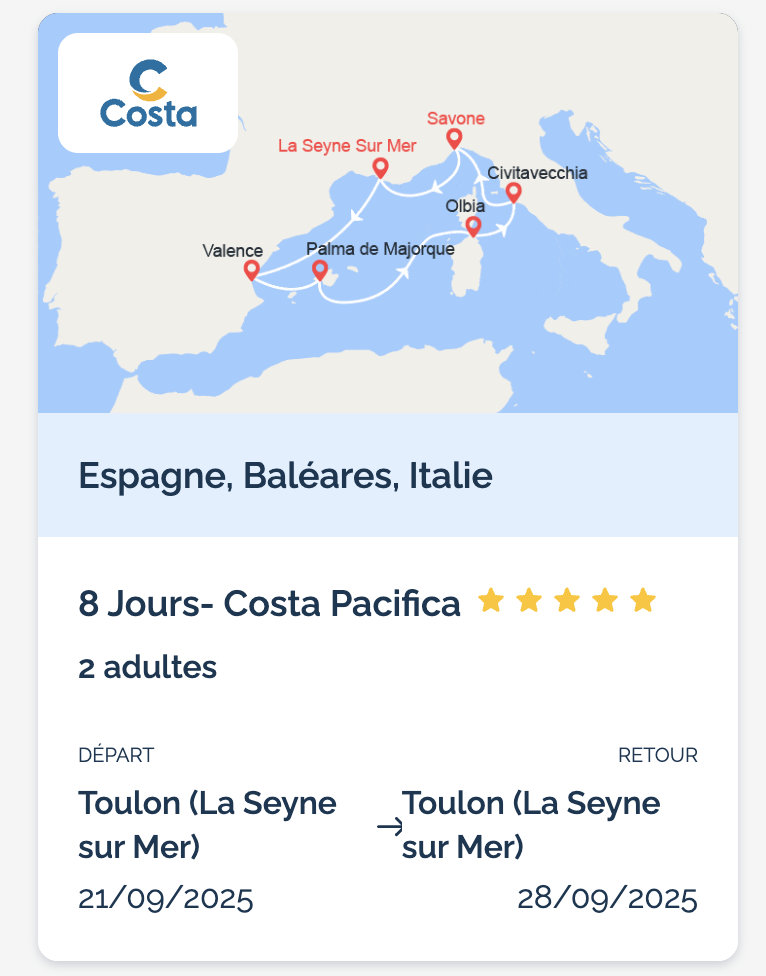Click the Palma de Majorque map pin
This screenshot has height=976, width=766.
(x=320, y=271)
